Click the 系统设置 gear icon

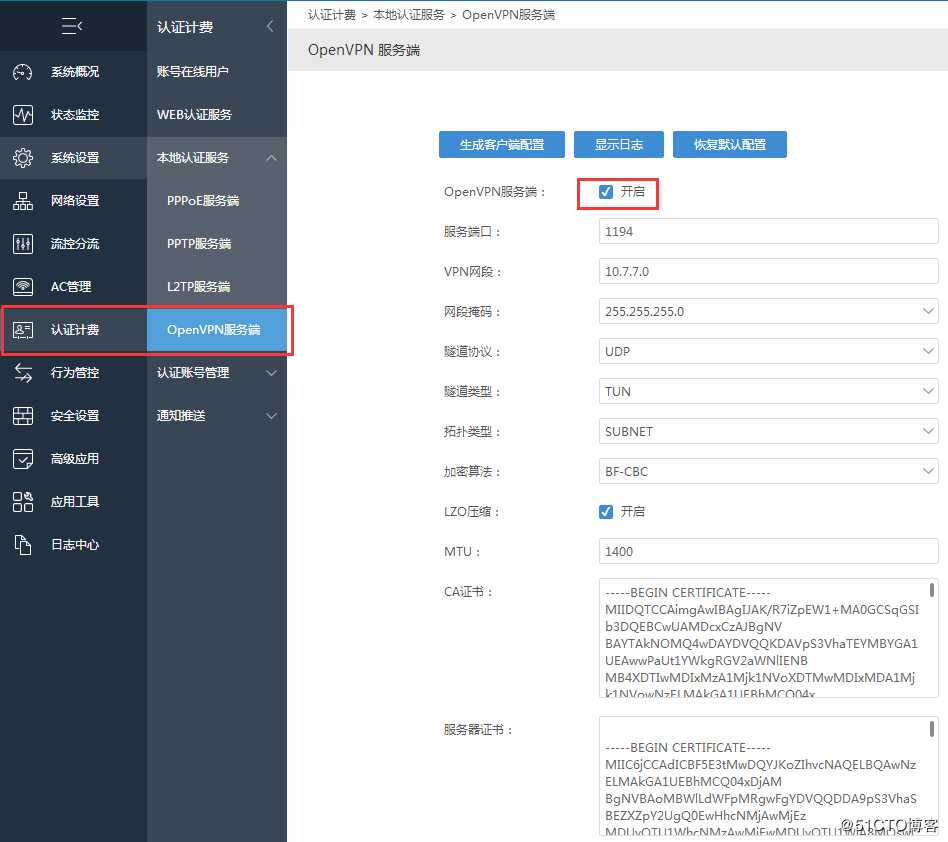click(23, 158)
